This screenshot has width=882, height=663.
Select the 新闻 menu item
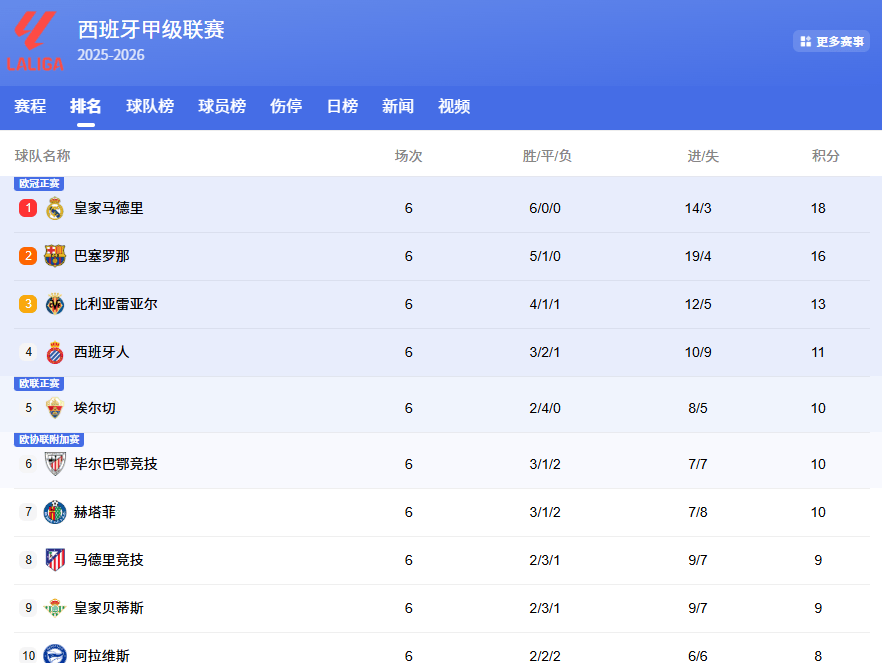[398, 106]
